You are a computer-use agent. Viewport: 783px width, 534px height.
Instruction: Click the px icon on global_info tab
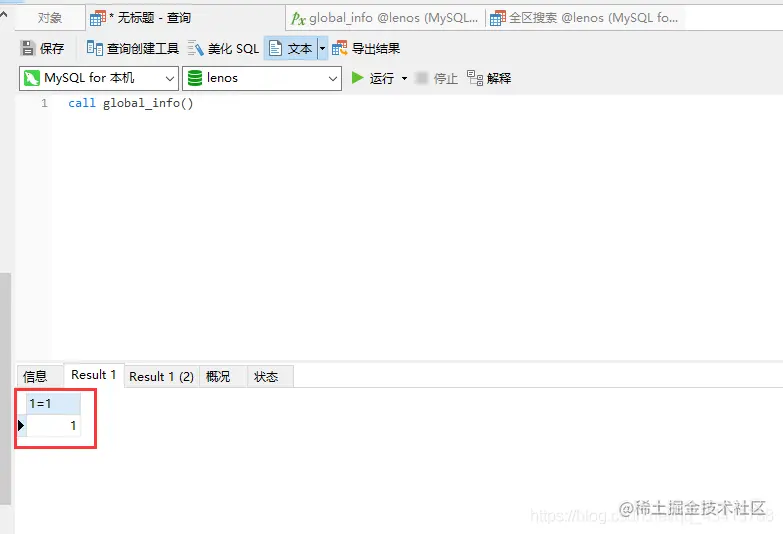point(298,18)
